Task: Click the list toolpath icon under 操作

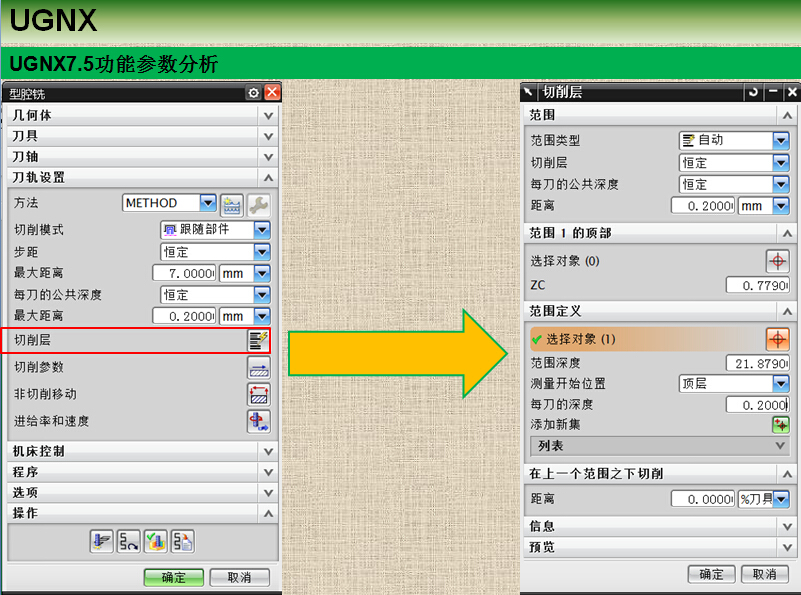Action: (182, 541)
